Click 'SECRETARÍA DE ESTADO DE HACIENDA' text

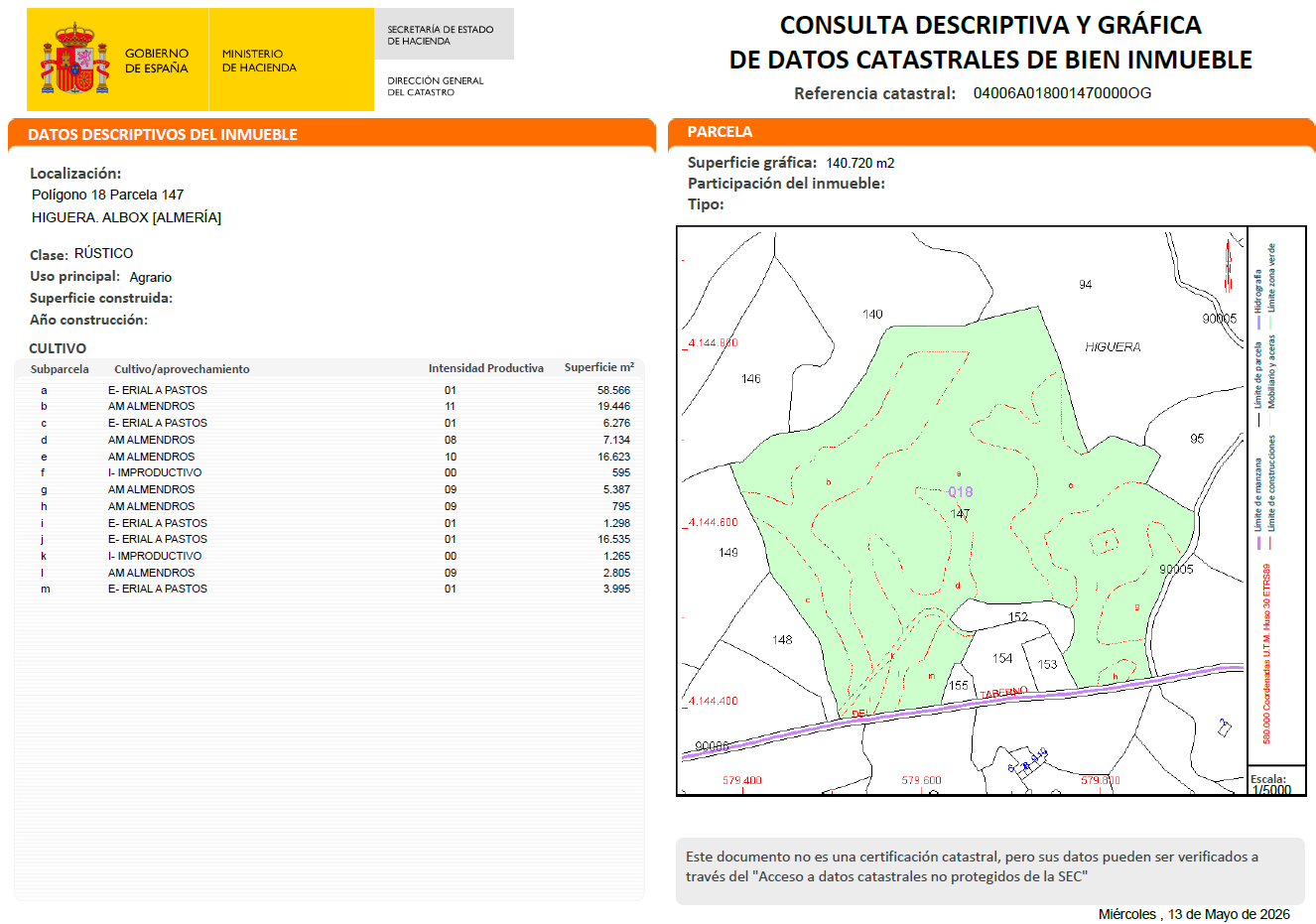coord(441,36)
